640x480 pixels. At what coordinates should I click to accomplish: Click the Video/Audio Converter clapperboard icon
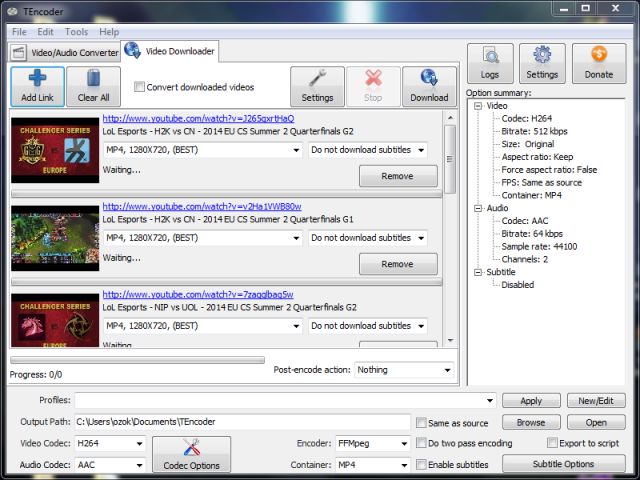[x=19, y=52]
